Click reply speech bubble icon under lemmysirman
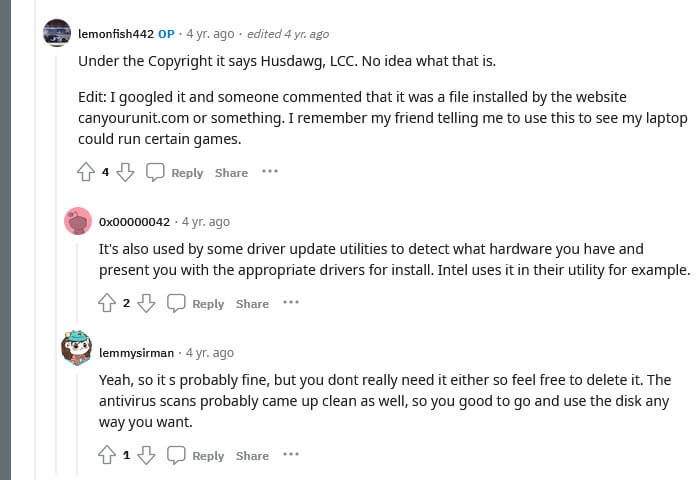Image resolution: width=700 pixels, height=480 pixels. [176, 455]
